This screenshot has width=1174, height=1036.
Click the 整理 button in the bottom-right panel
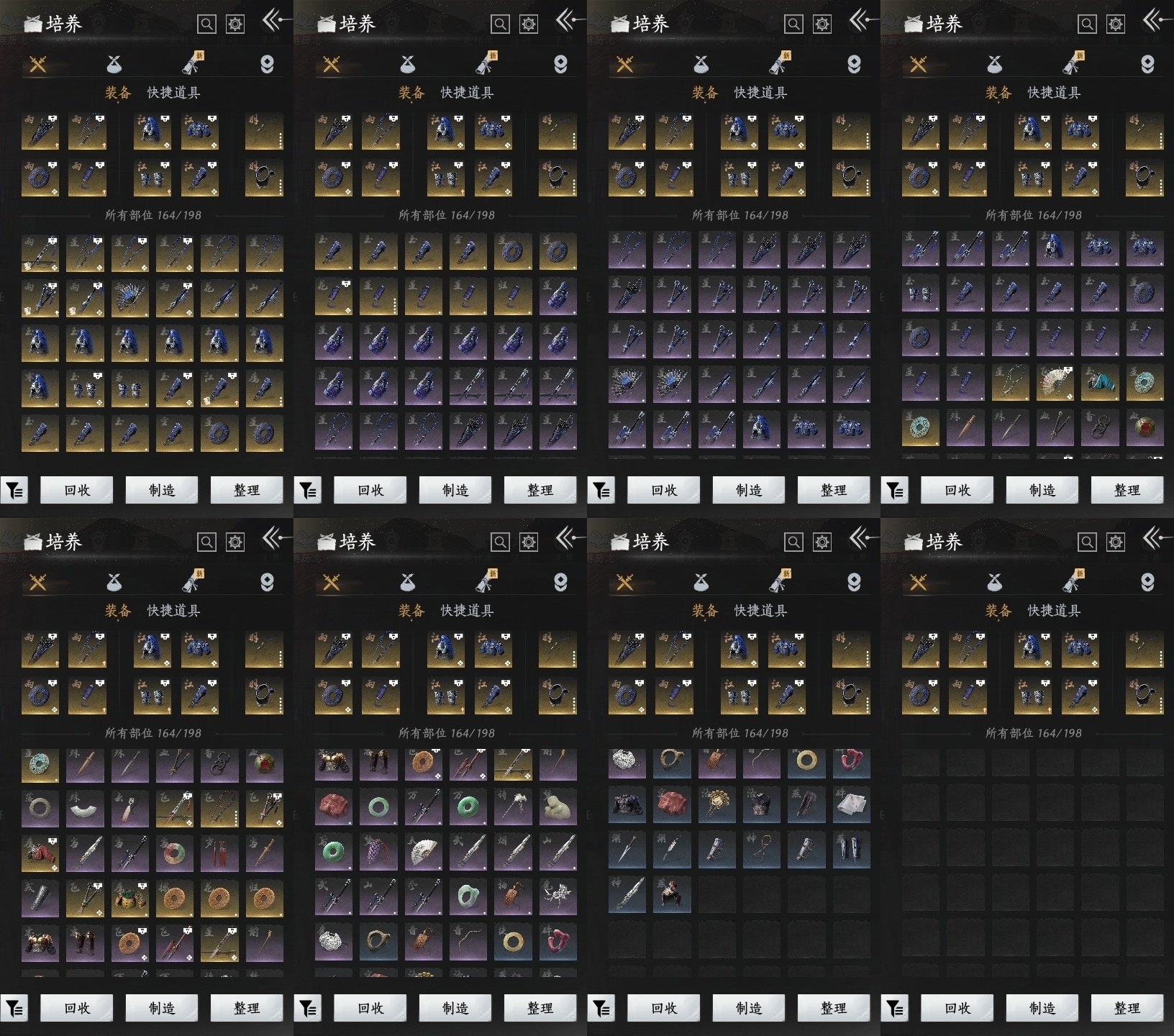point(1127,1008)
